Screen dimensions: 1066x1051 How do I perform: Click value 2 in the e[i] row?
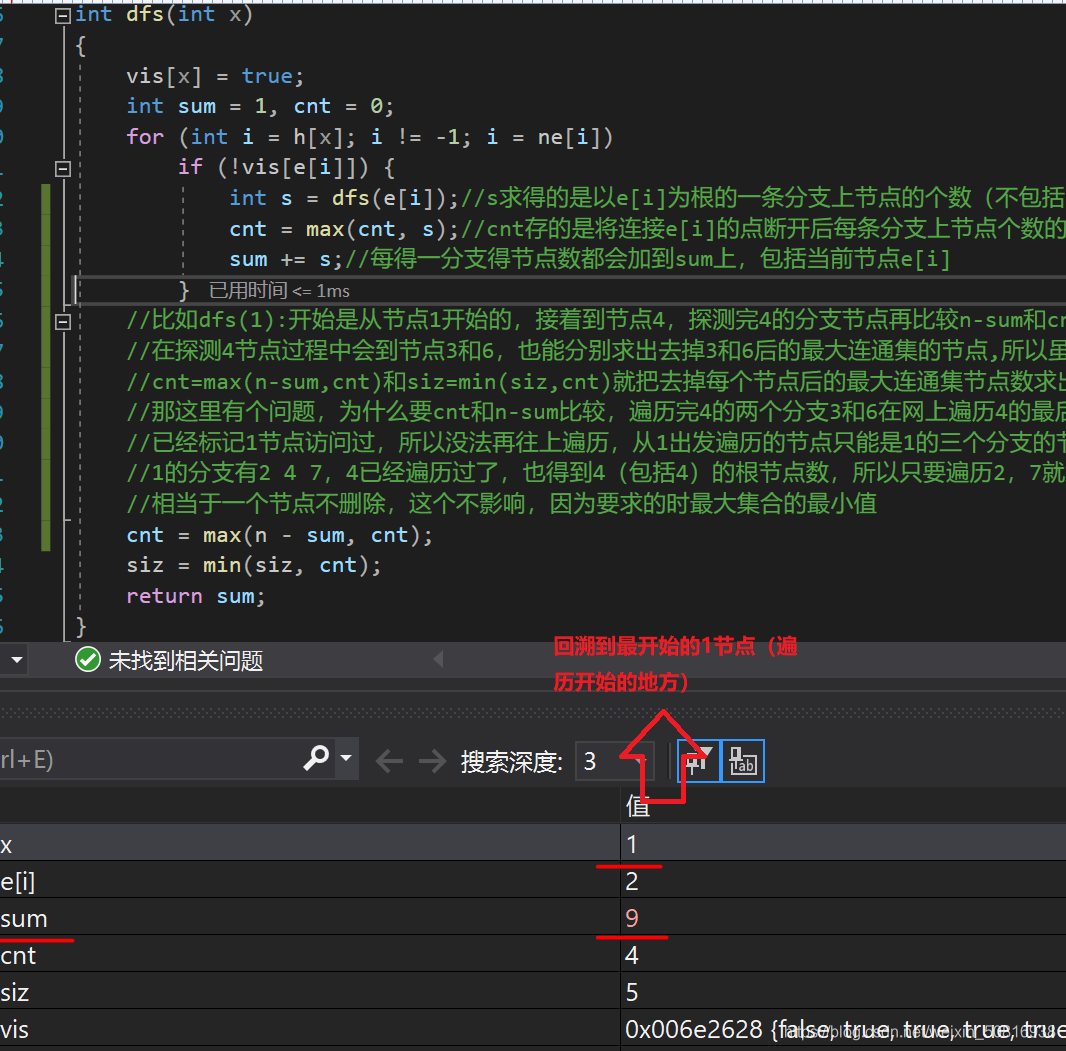[632, 881]
